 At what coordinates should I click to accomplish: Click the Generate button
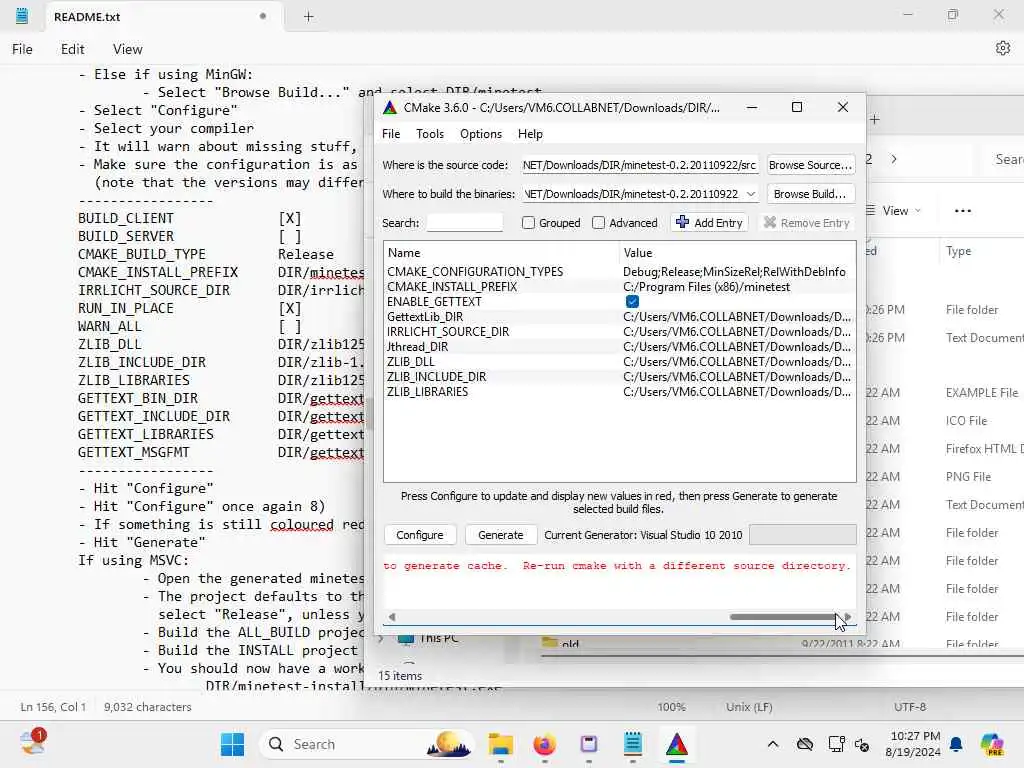click(500, 535)
